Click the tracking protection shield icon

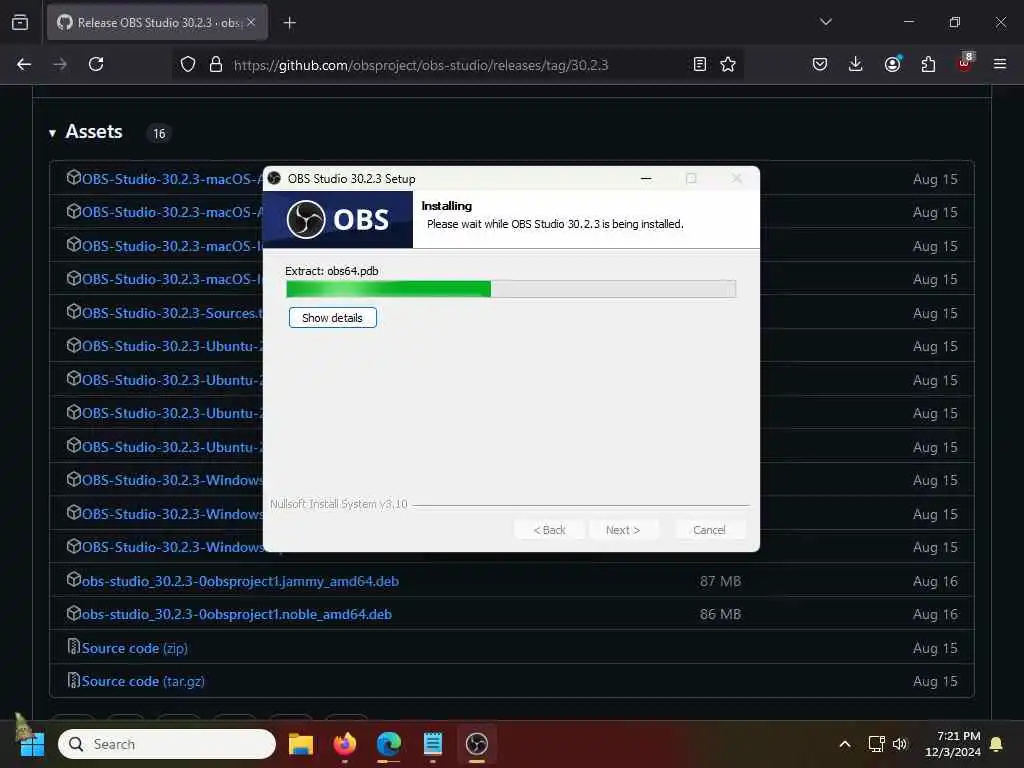(x=188, y=64)
